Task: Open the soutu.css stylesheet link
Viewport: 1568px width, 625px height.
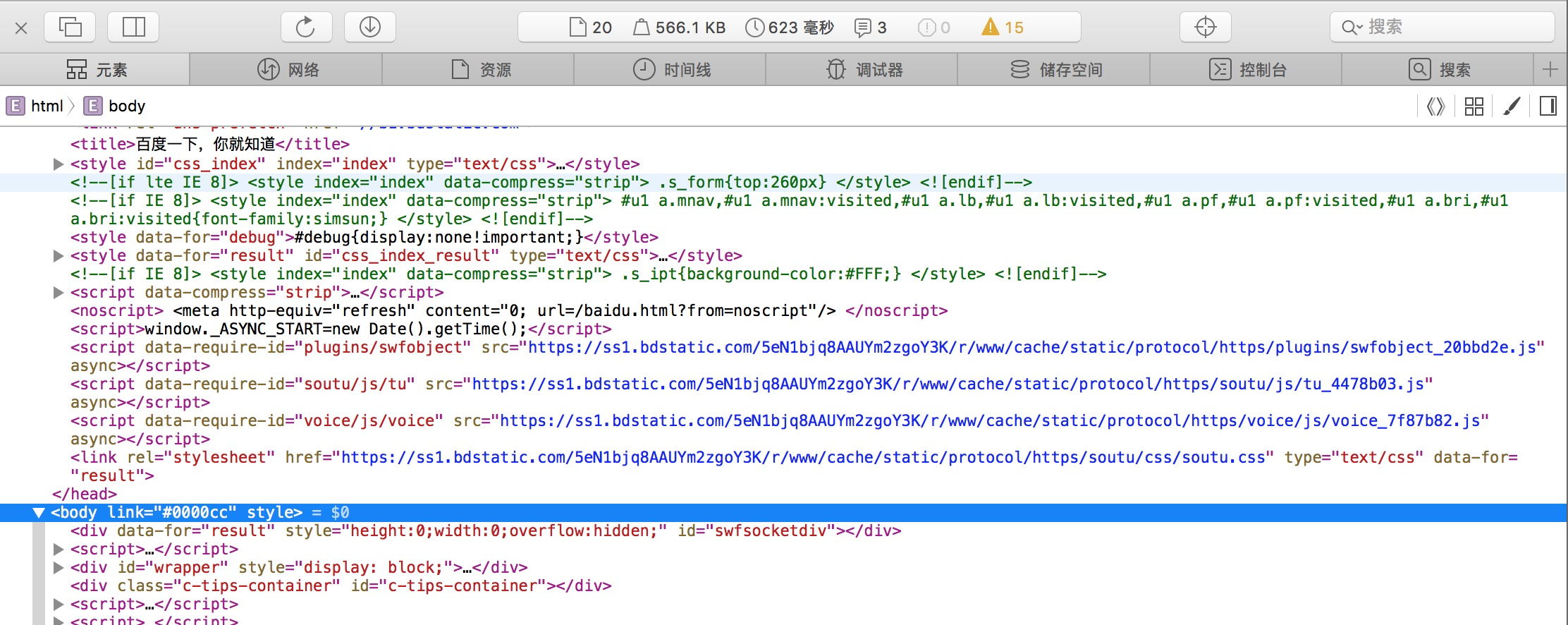Action: tap(803, 458)
